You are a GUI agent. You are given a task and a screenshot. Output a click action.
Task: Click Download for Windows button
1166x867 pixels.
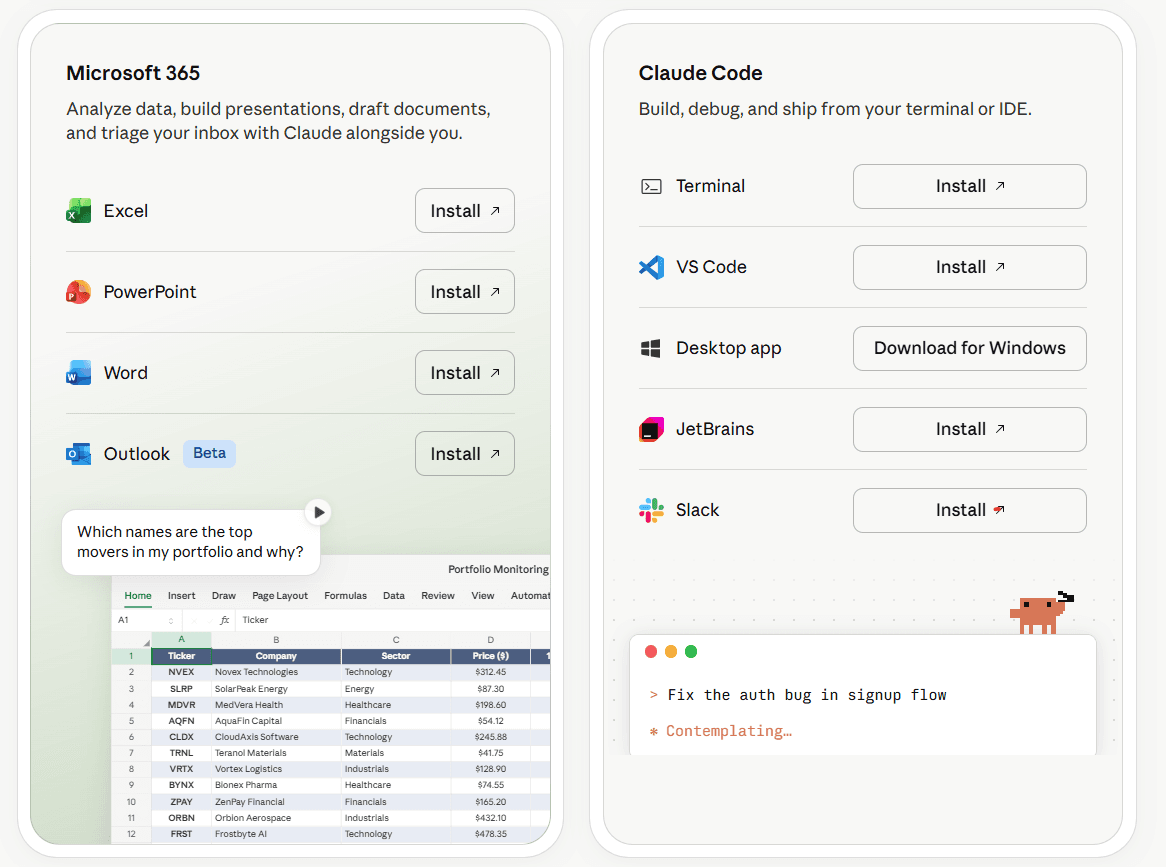click(x=970, y=349)
